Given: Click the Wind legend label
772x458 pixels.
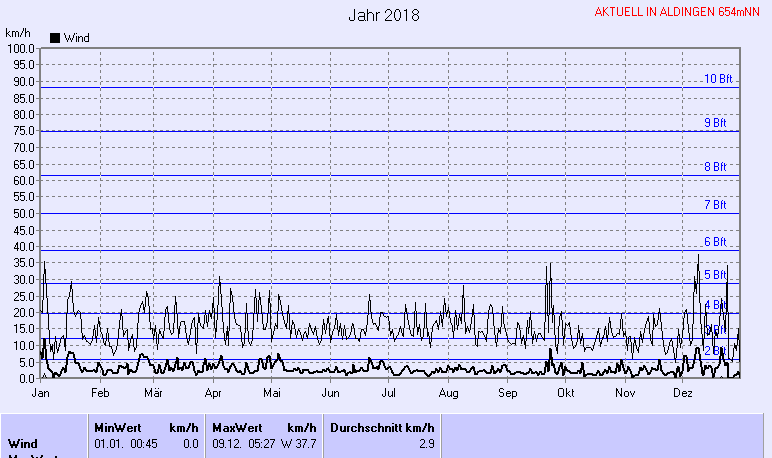Looking at the screenshot, I should (x=76, y=38).
